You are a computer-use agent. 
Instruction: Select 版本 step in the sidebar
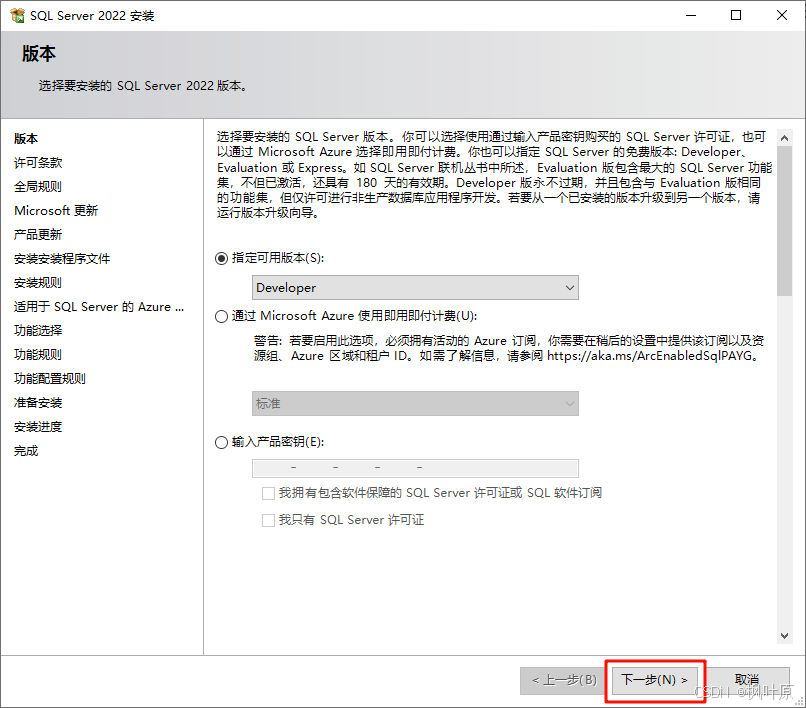pos(26,139)
